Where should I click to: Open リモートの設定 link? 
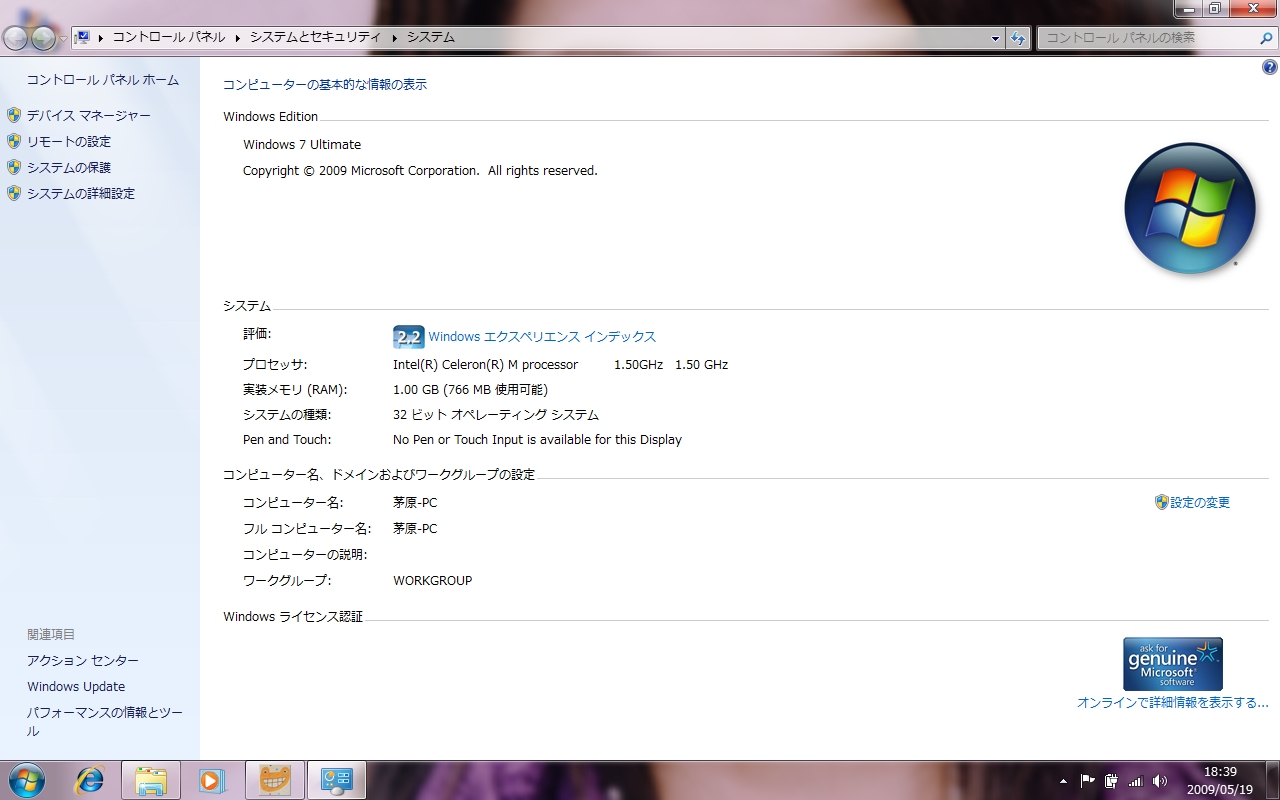tap(69, 142)
